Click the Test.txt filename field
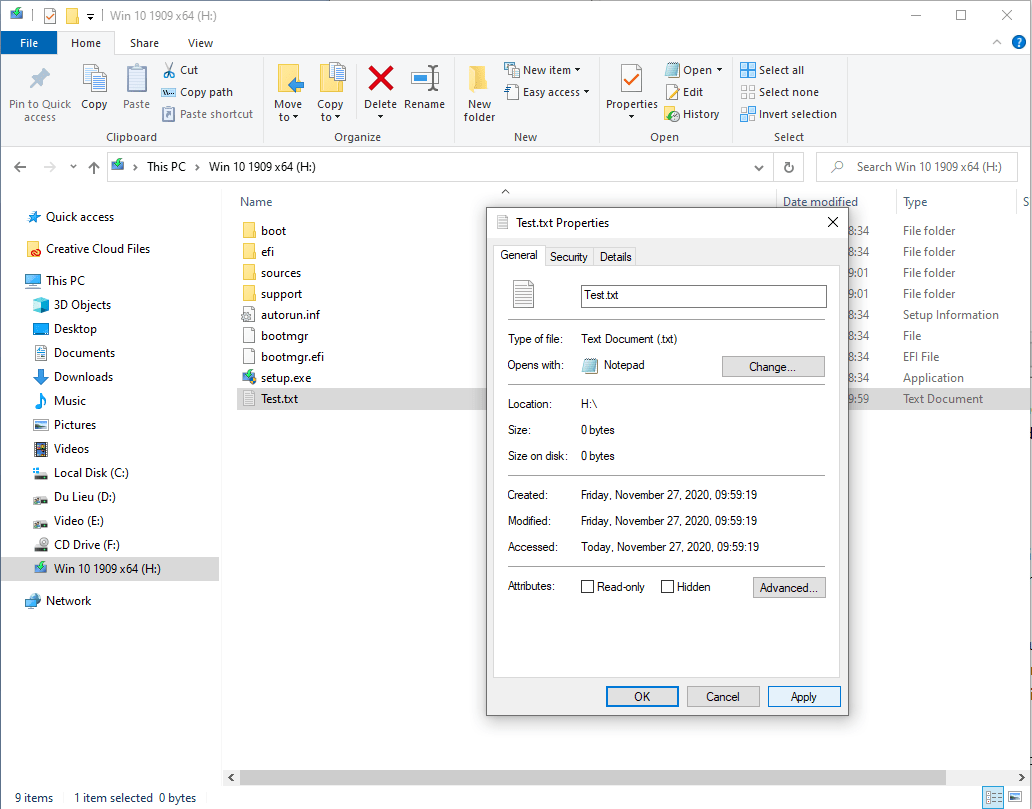This screenshot has height=809, width=1032. click(704, 296)
